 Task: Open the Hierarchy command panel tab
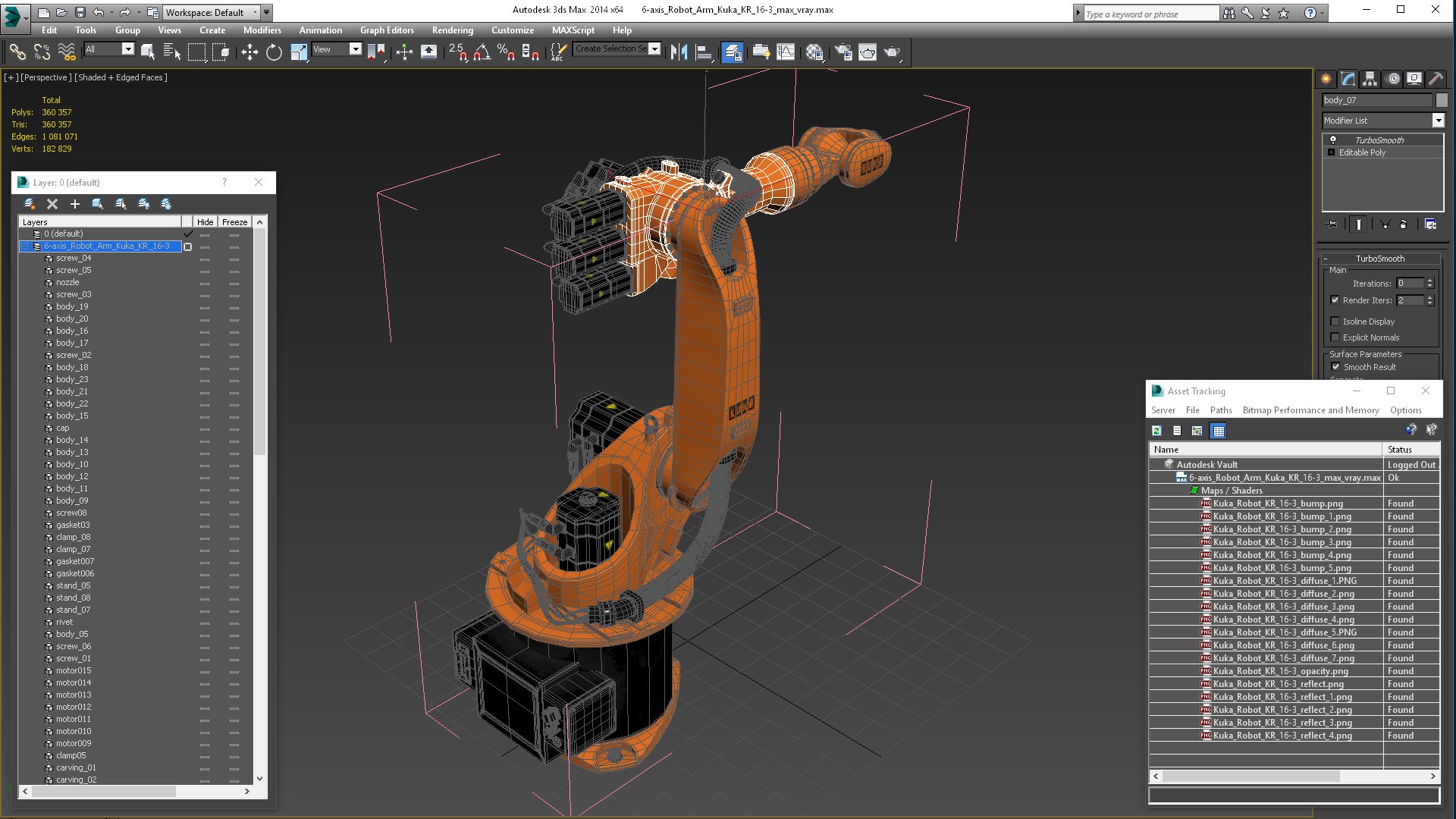click(x=1370, y=78)
